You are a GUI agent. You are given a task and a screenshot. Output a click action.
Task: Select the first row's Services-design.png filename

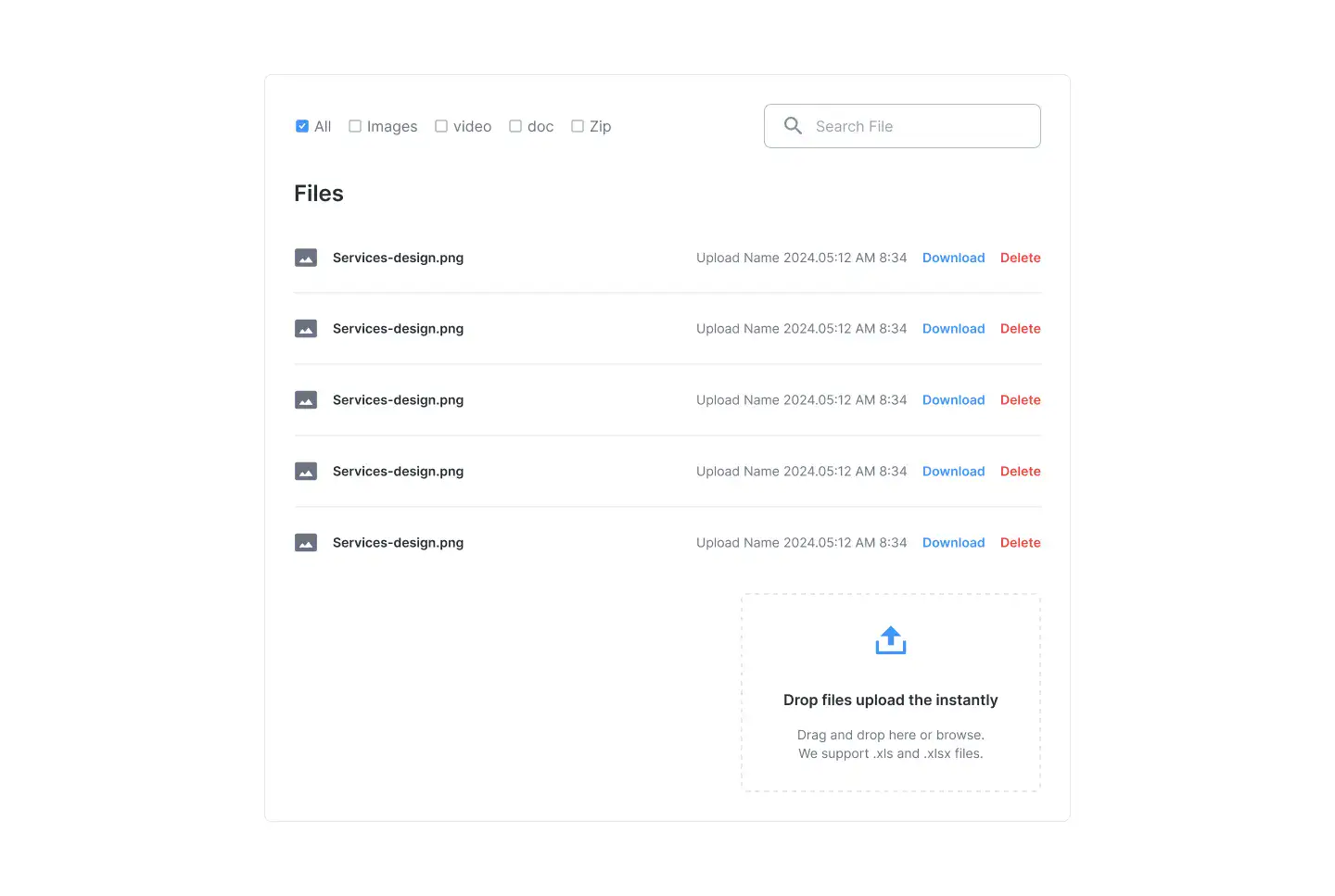point(399,258)
